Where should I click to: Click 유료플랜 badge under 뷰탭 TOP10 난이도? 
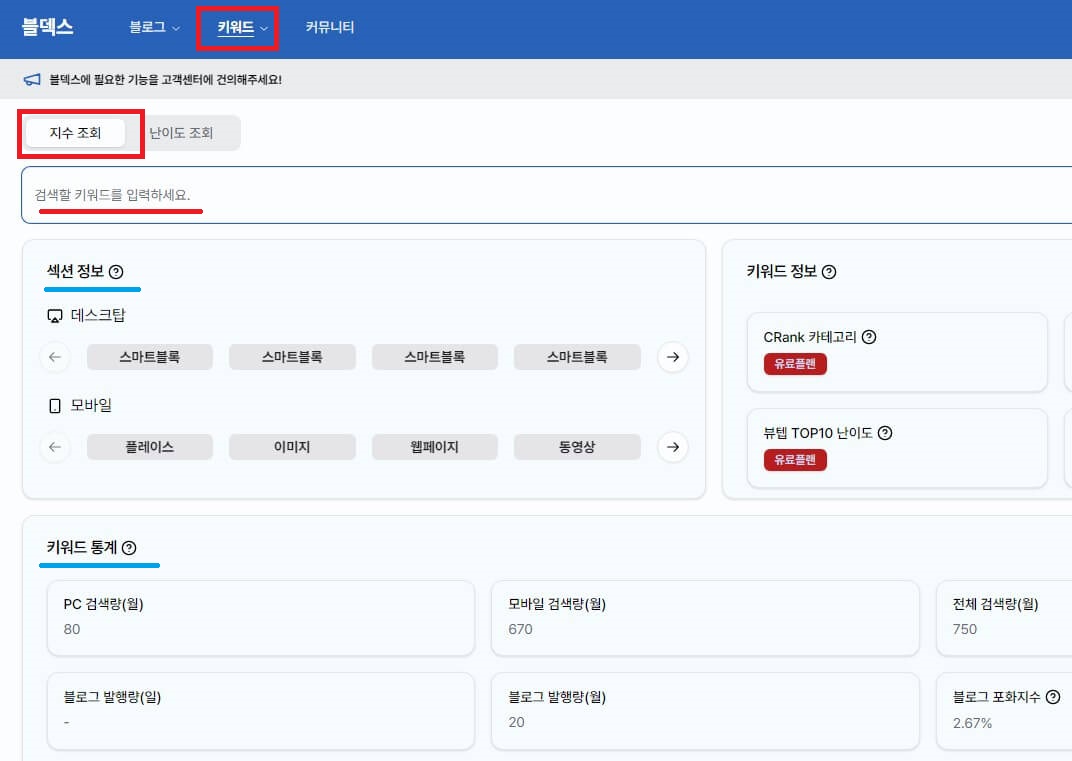795,460
